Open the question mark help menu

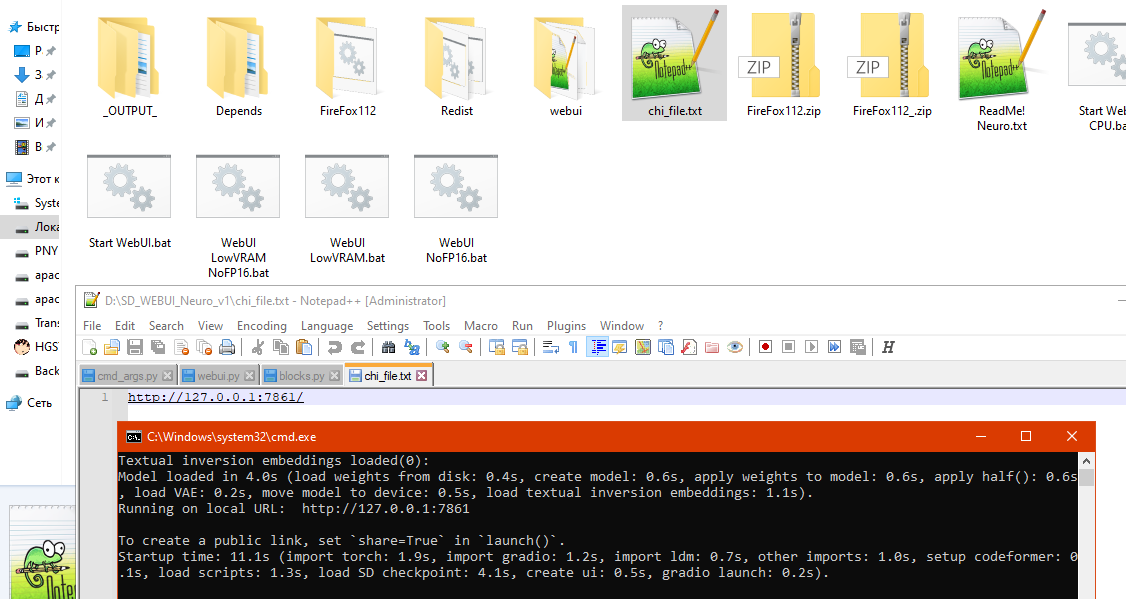pos(661,326)
